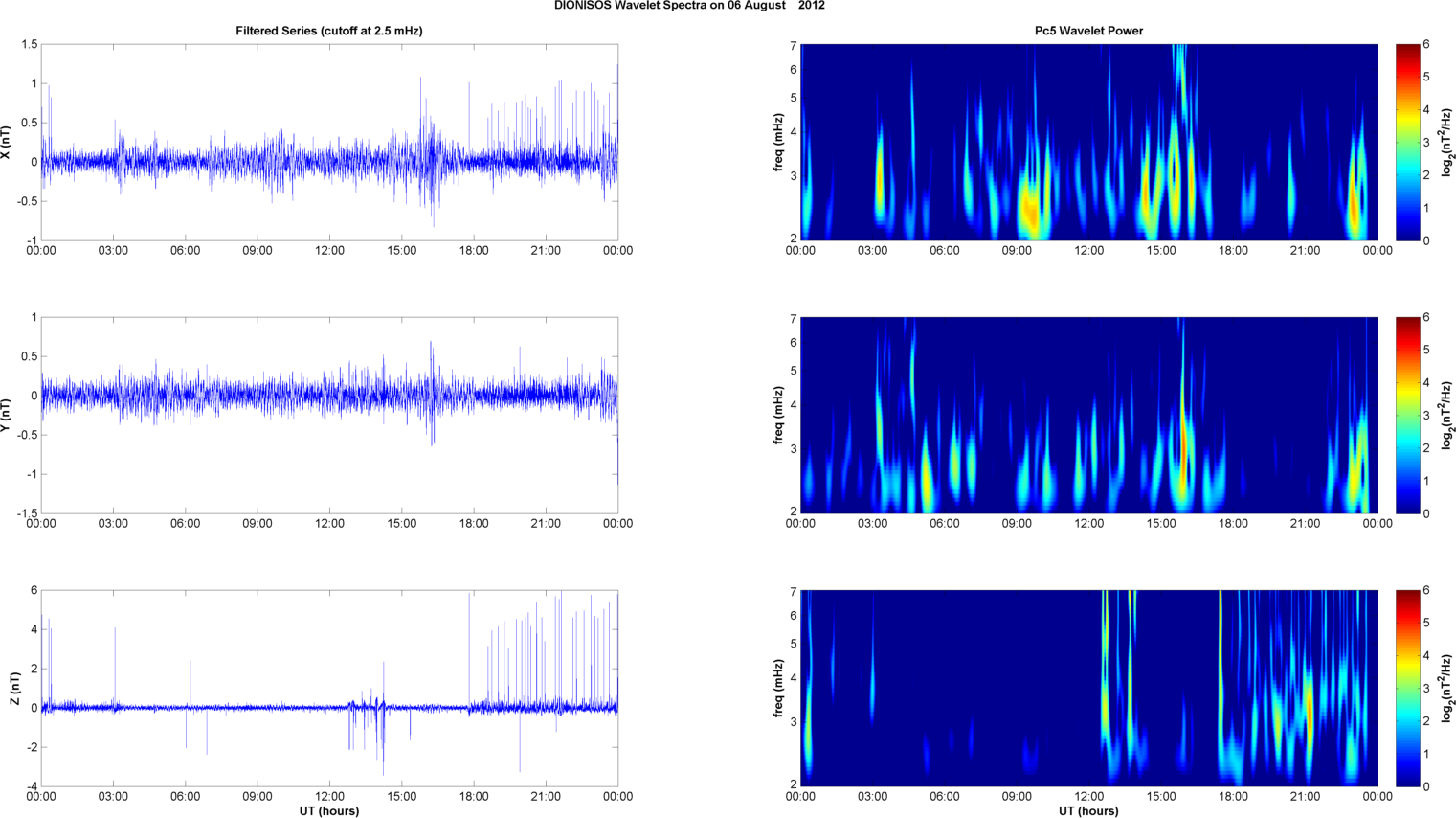This screenshot has width=1456, height=818.
Task: Click 'UT (hours)' label under the Z time series
Action: coord(329,811)
